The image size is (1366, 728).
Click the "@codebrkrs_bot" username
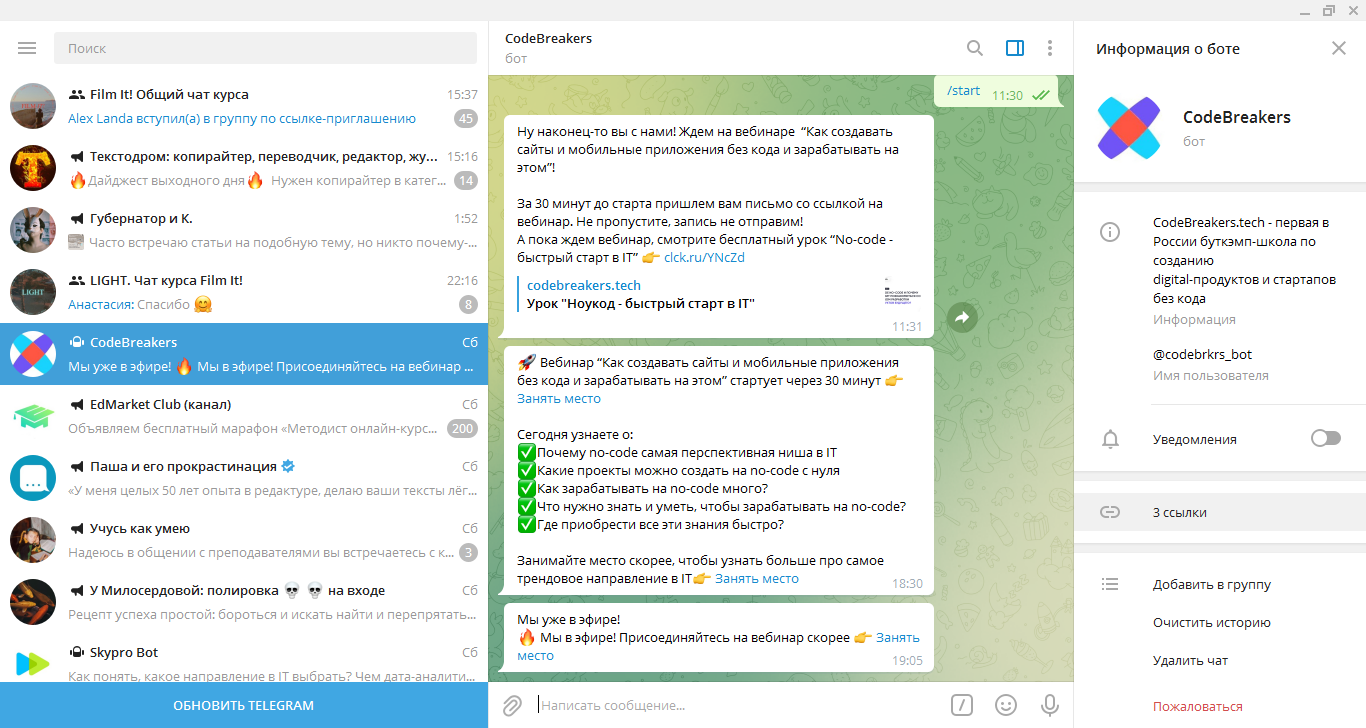point(1202,354)
